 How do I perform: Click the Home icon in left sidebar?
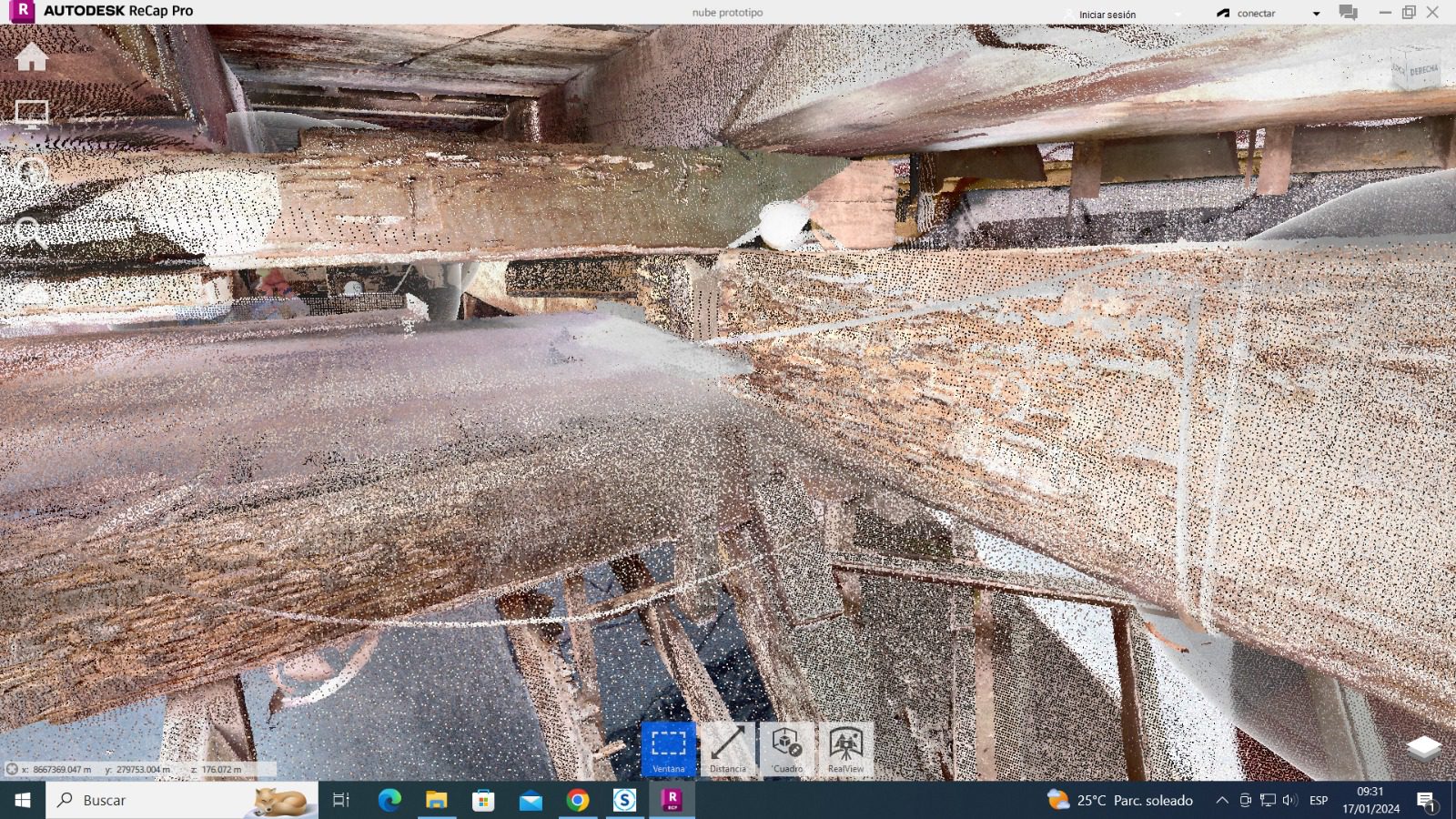pyautogui.click(x=31, y=56)
